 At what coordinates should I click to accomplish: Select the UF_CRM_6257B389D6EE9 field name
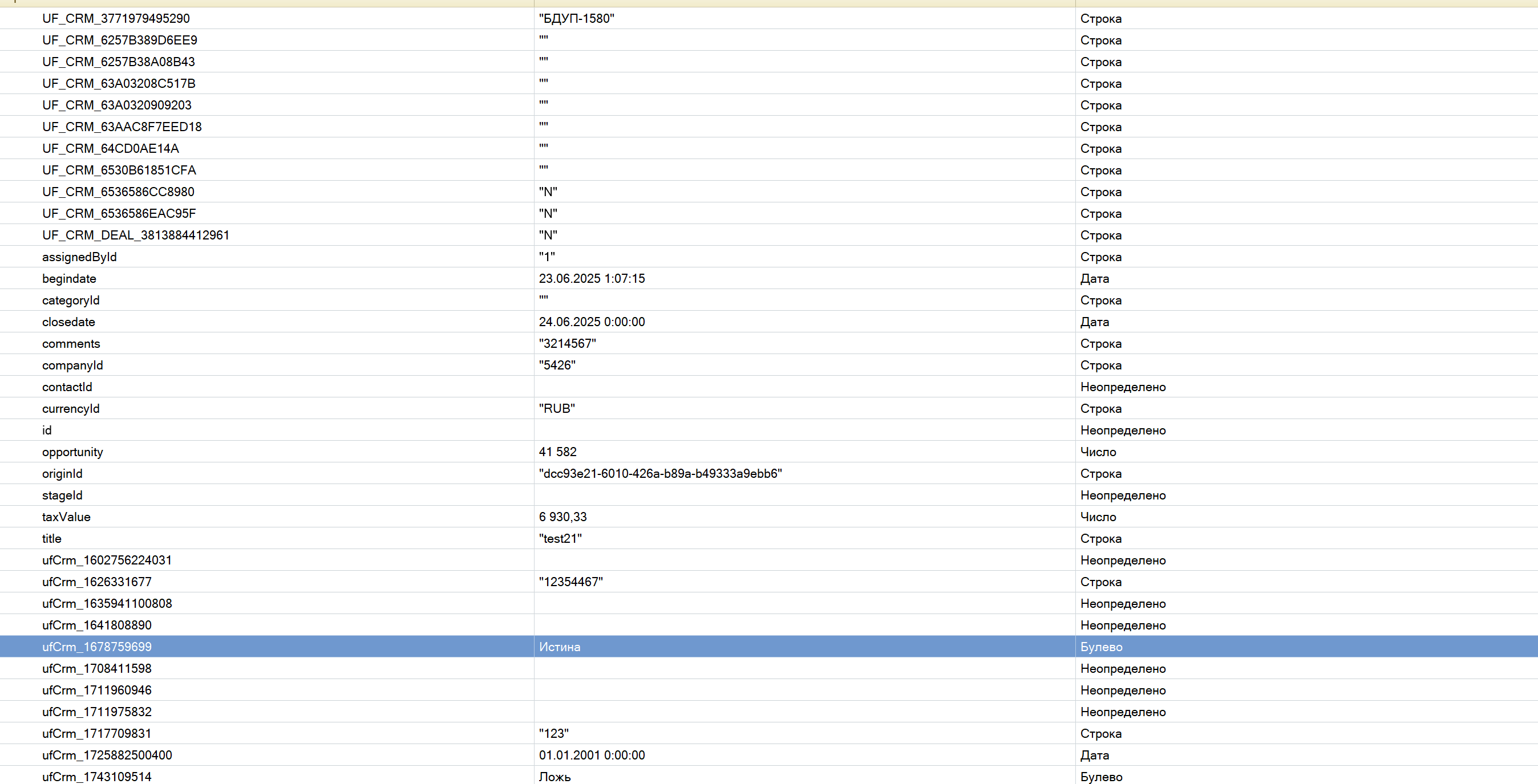119,40
